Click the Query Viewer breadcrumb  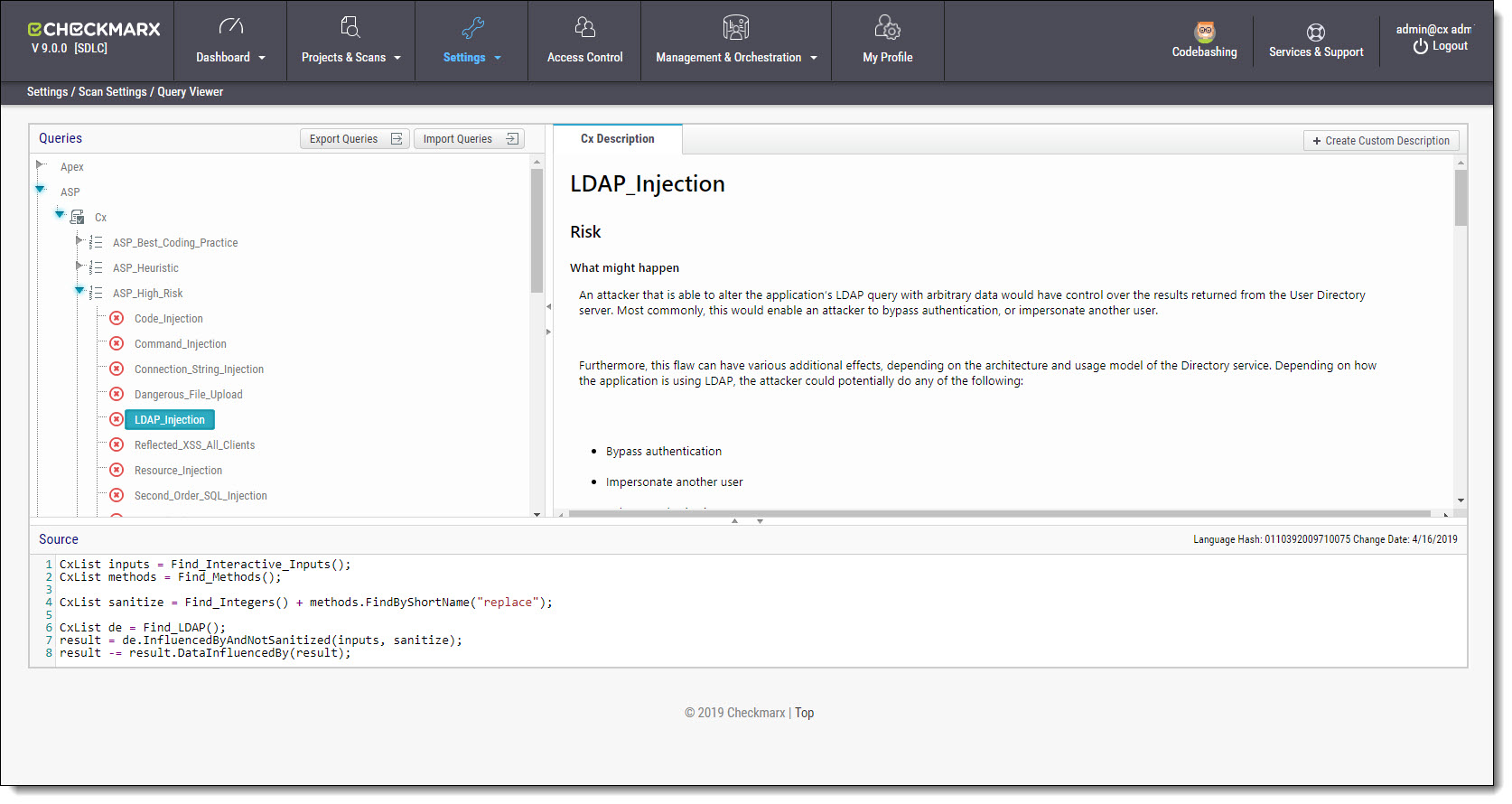(191, 92)
